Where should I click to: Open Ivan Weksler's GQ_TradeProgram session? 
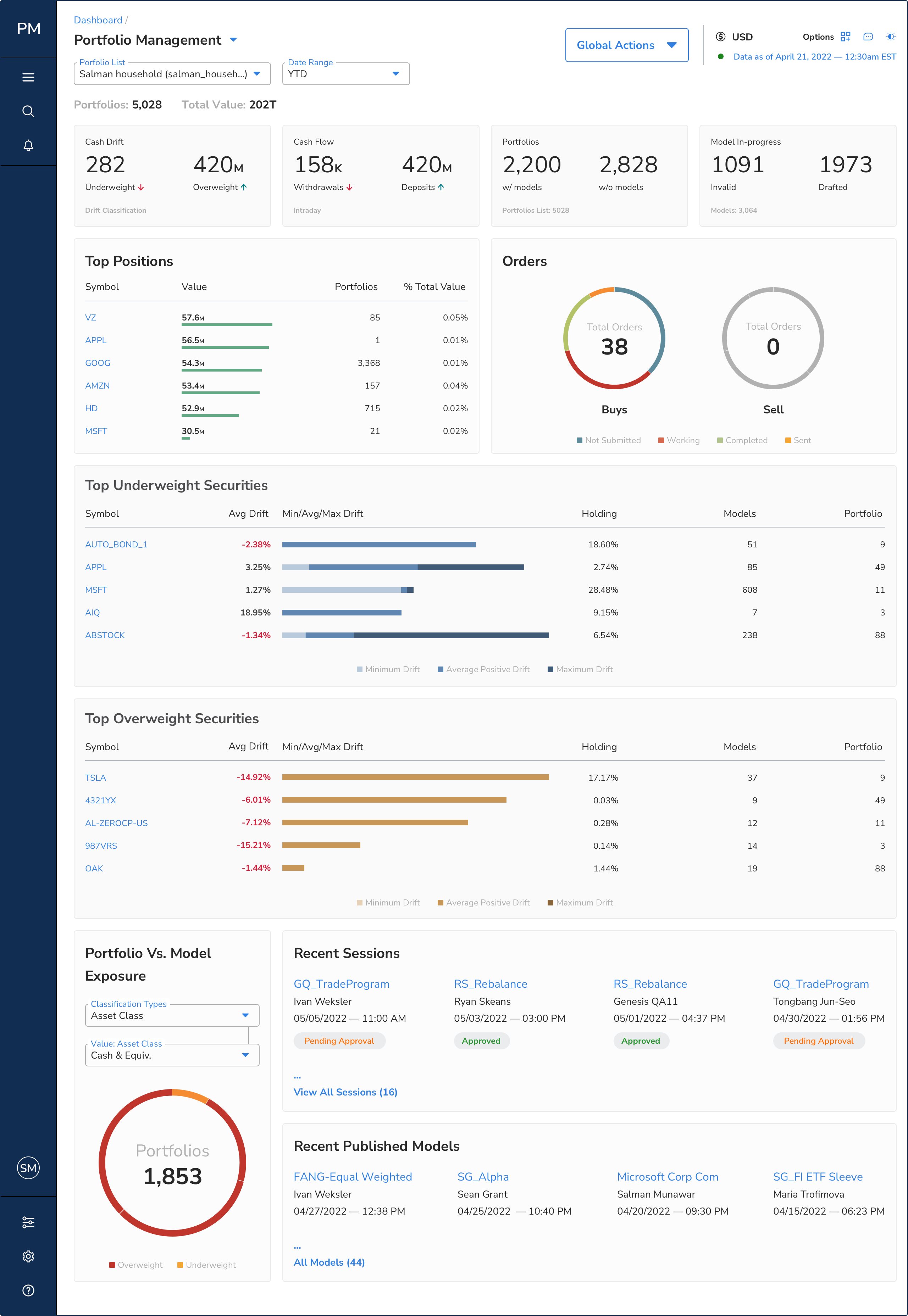[341, 984]
